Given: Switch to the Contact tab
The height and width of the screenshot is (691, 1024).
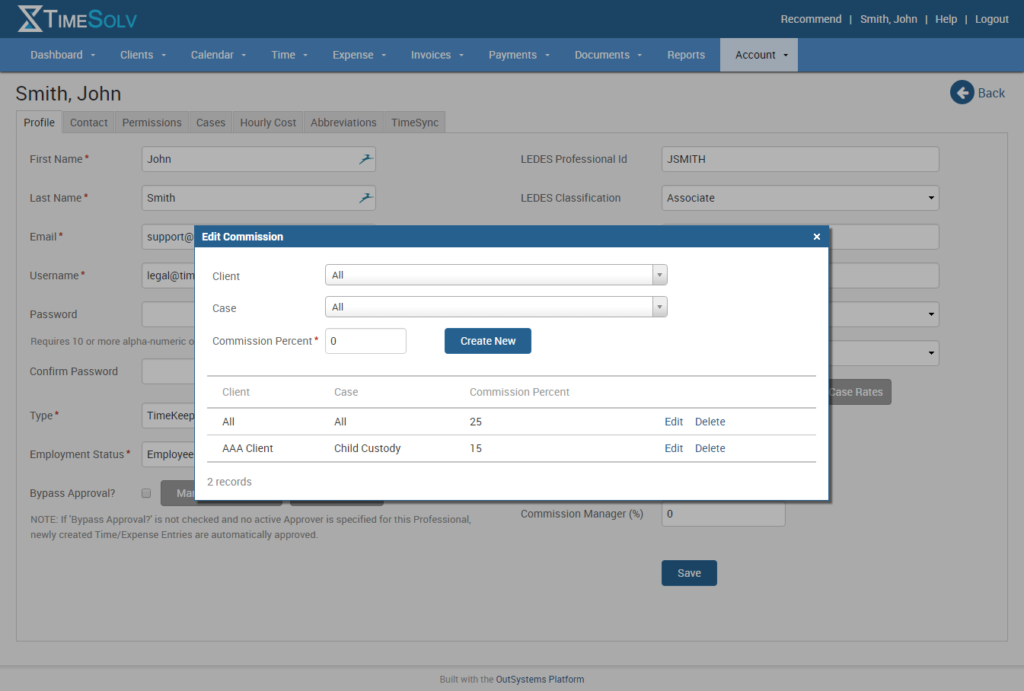Looking at the screenshot, I should [88, 122].
